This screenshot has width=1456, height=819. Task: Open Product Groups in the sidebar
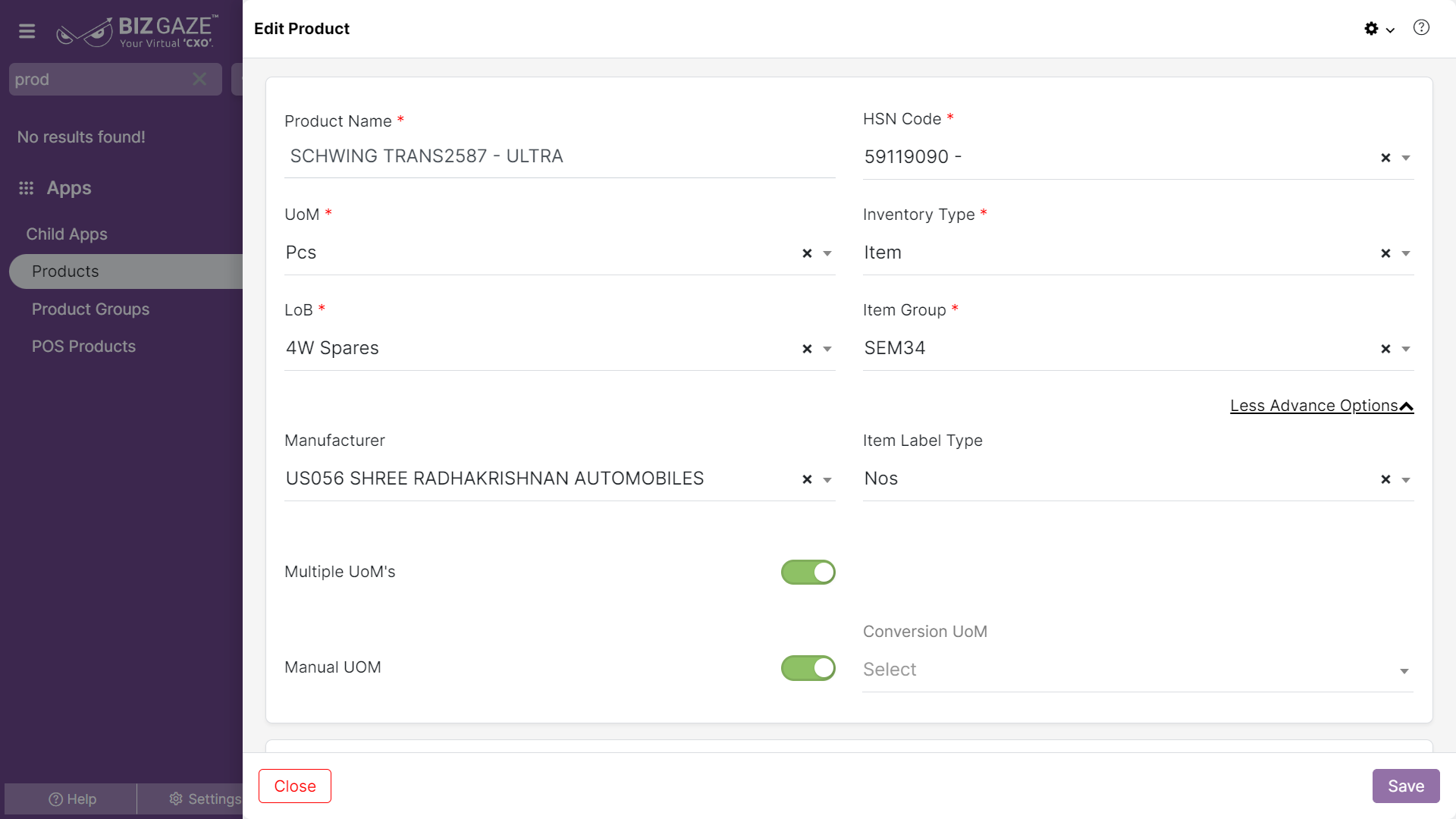pyautogui.click(x=90, y=309)
